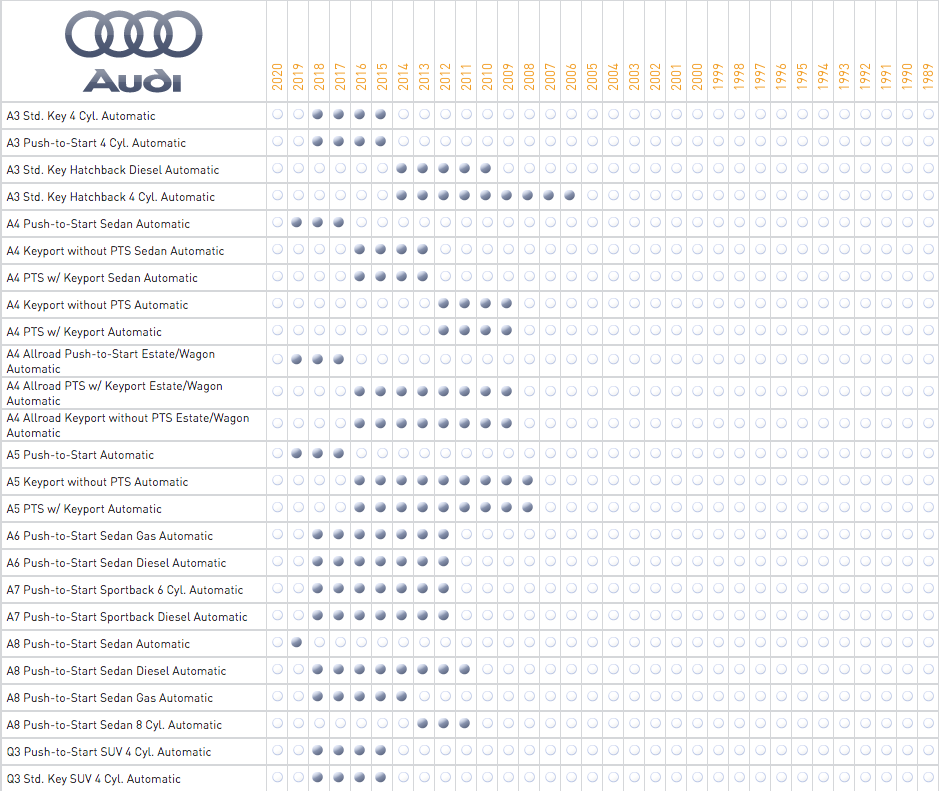The image size is (939, 791).
Task: Toggle the 2015 dot for Q3 Std. Key SUV
Action: click(x=381, y=778)
